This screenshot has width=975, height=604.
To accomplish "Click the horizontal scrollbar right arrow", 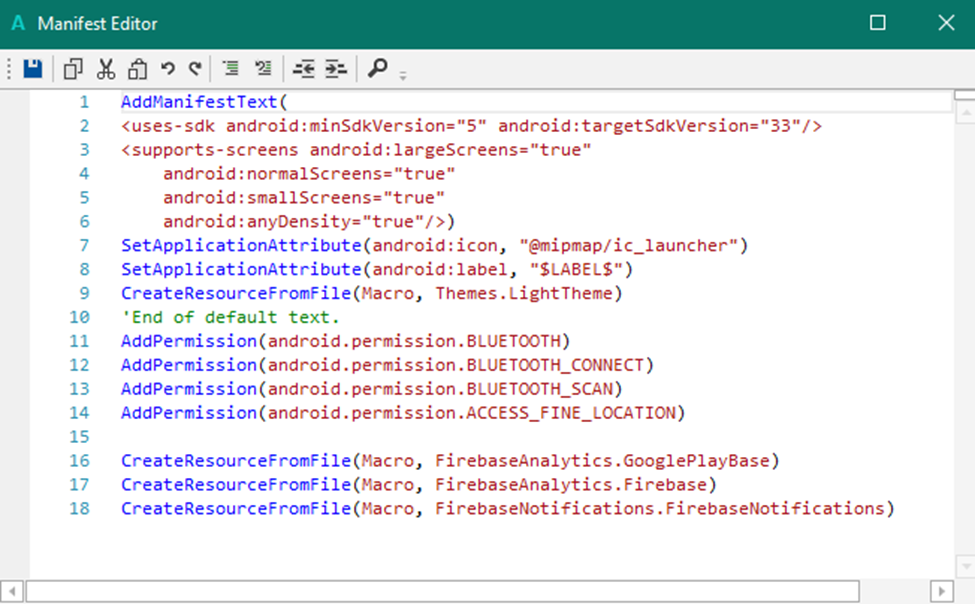I will (x=941, y=591).
